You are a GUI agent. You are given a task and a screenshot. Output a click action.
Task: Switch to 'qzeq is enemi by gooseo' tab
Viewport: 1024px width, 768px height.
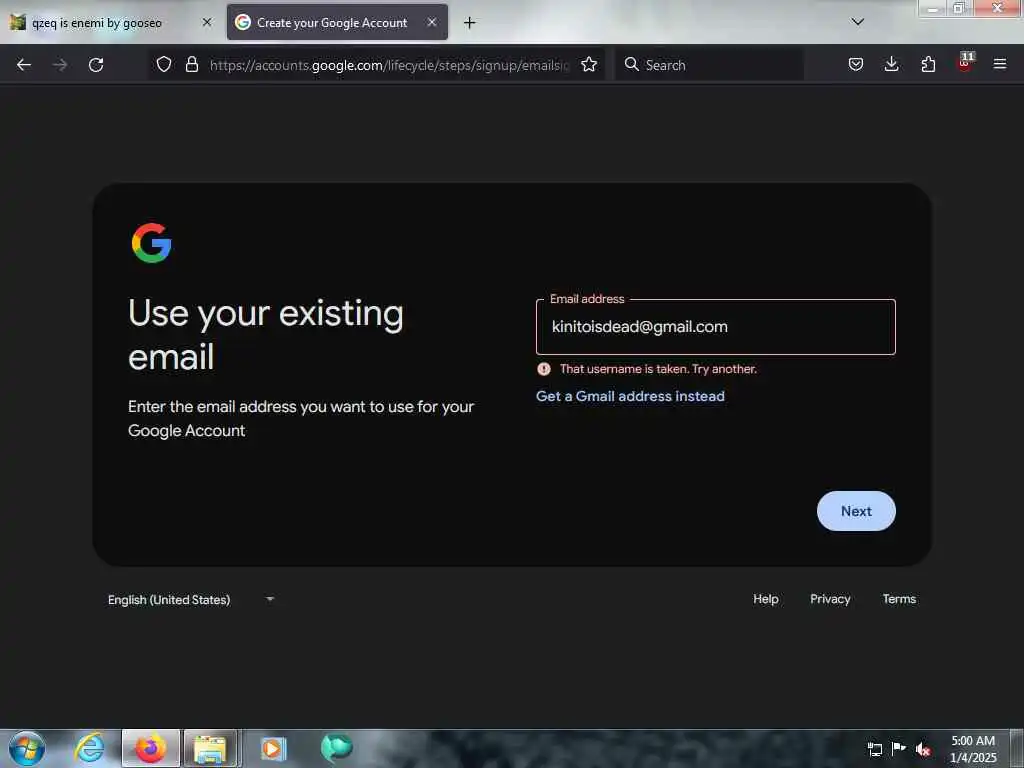(111, 23)
